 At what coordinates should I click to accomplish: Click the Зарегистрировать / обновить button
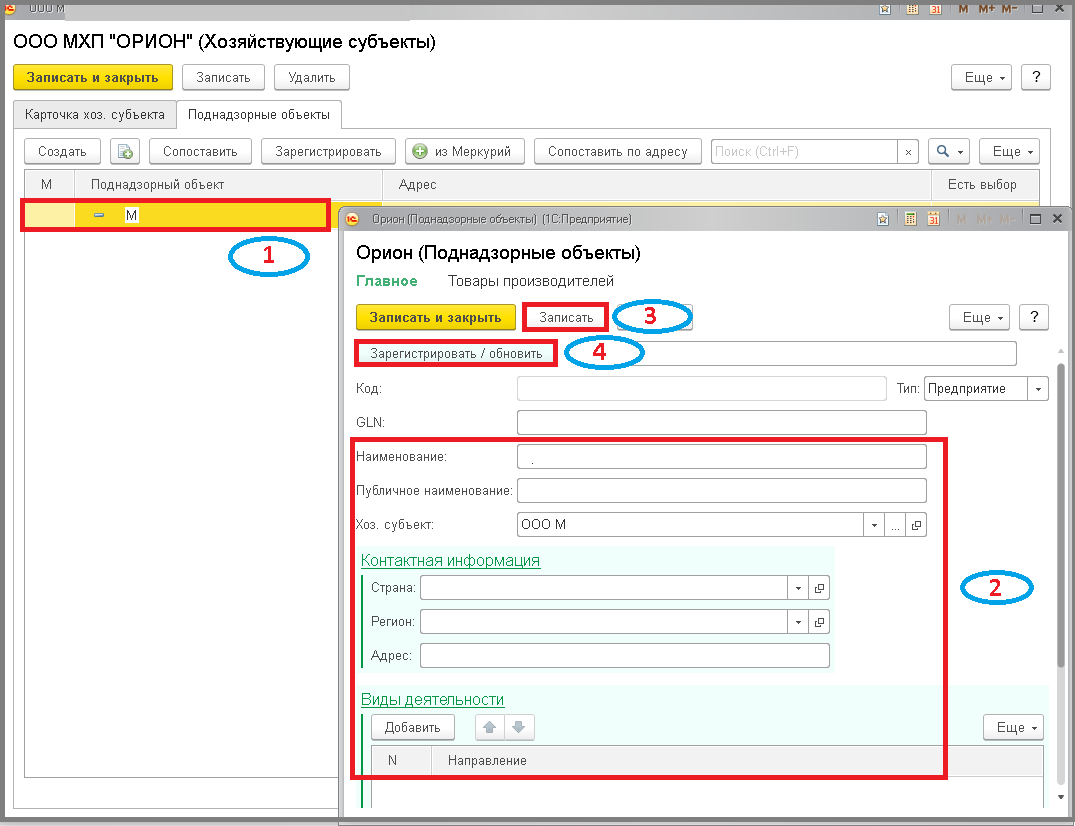456,354
